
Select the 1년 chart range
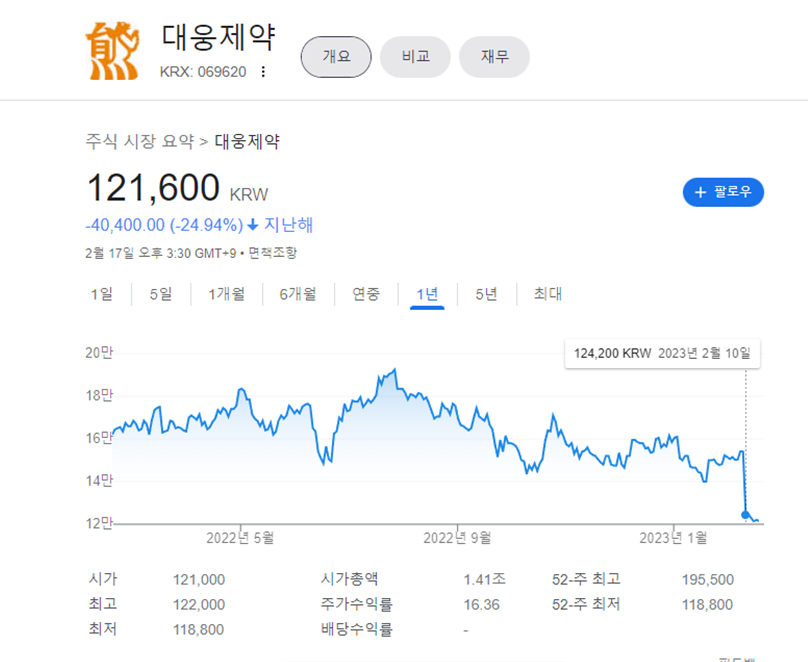pyautogui.click(x=427, y=294)
